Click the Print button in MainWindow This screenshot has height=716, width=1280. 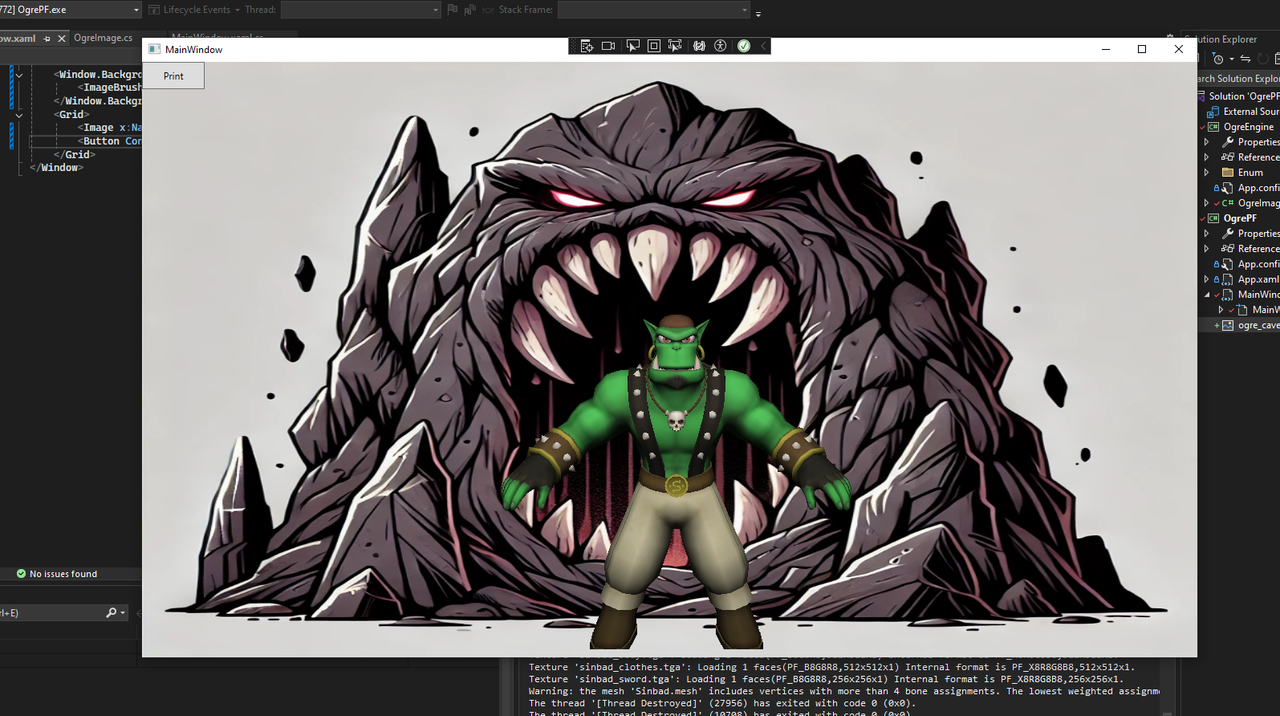173,76
